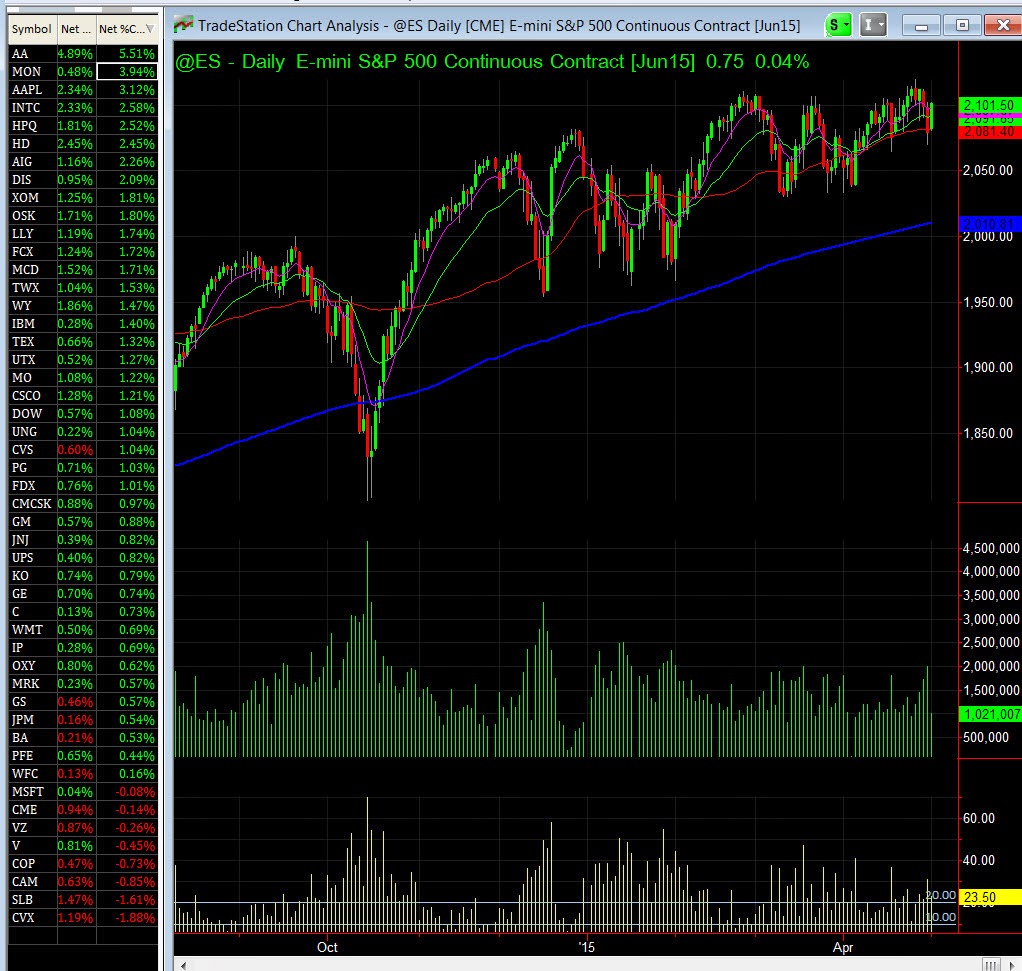Minimize the chart analysis window
This screenshot has width=1022, height=971.
click(x=921, y=26)
